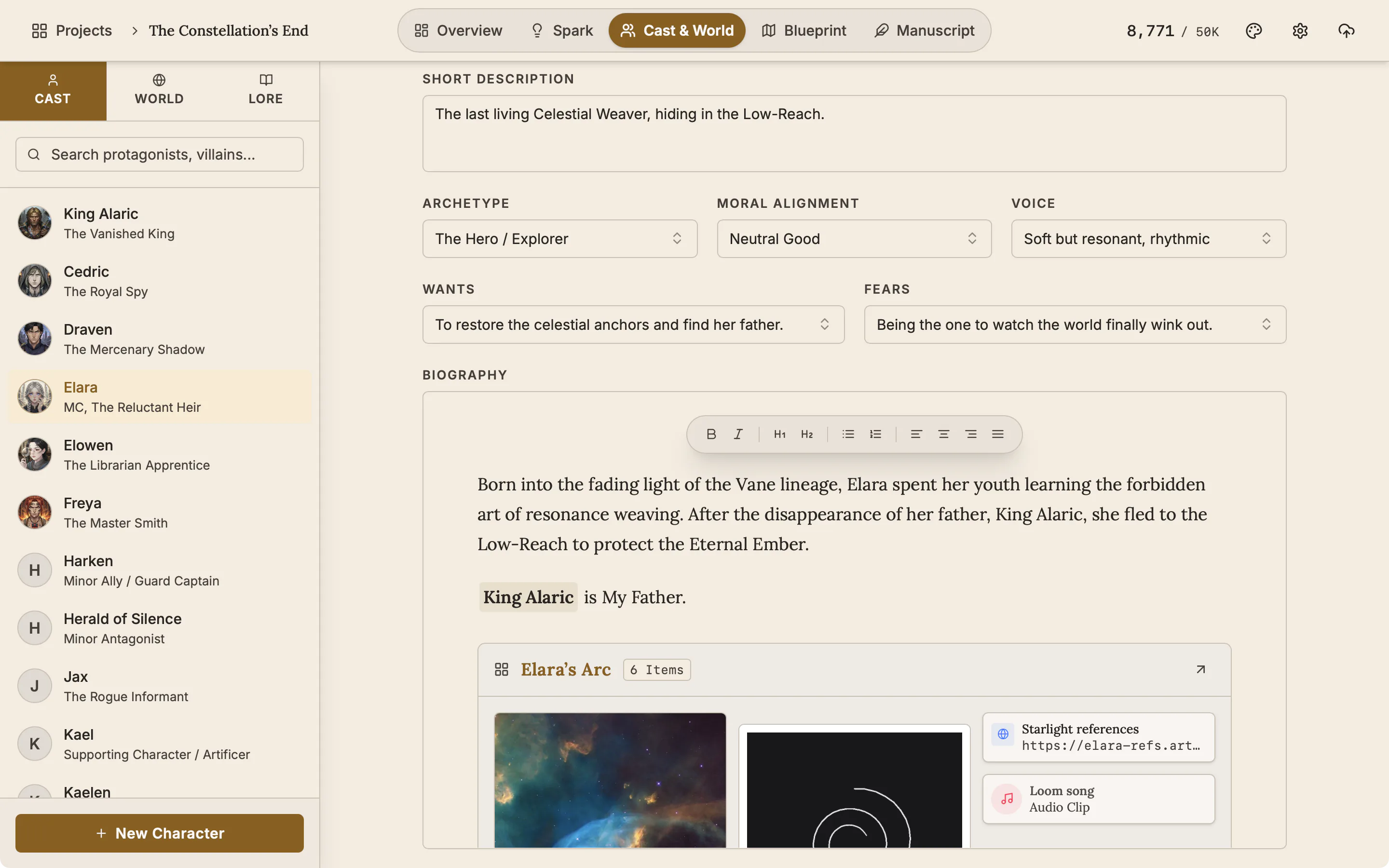Click the Search protagonists input field
The height and width of the screenshot is (868, 1389).
[160, 154]
